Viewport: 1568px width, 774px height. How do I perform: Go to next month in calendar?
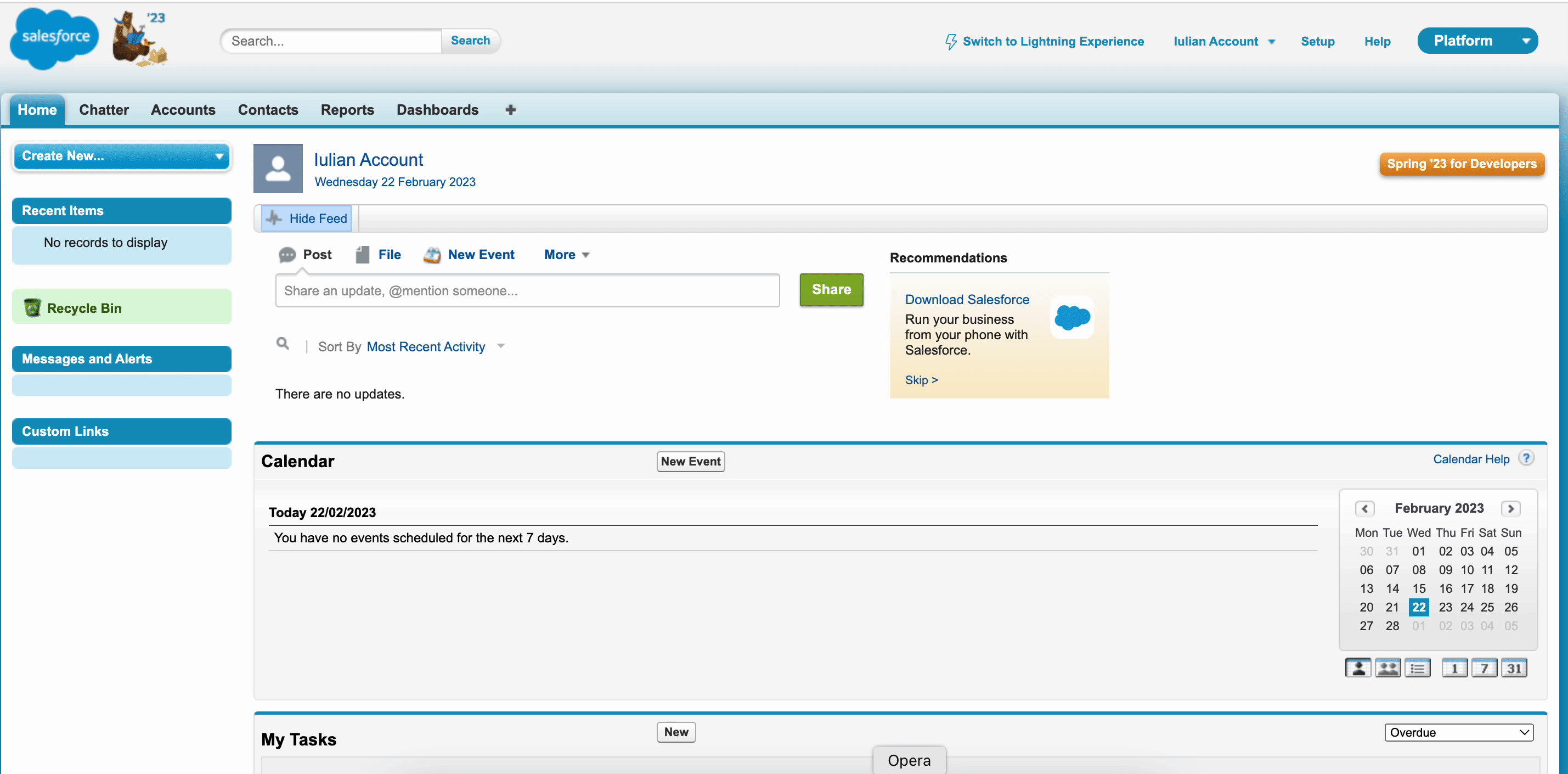coord(1510,508)
